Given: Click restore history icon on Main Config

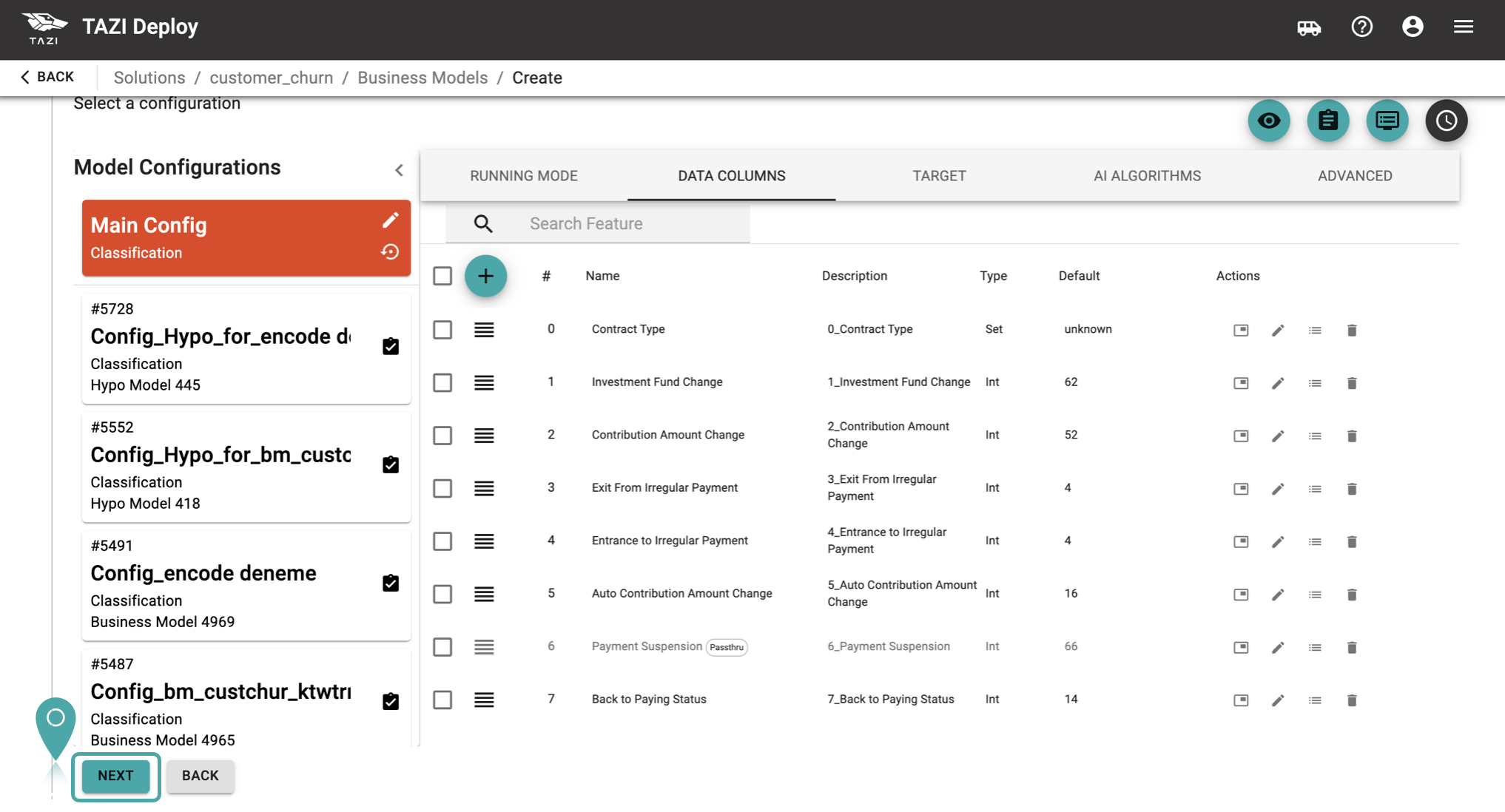Looking at the screenshot, I should (x=390, y=252).
